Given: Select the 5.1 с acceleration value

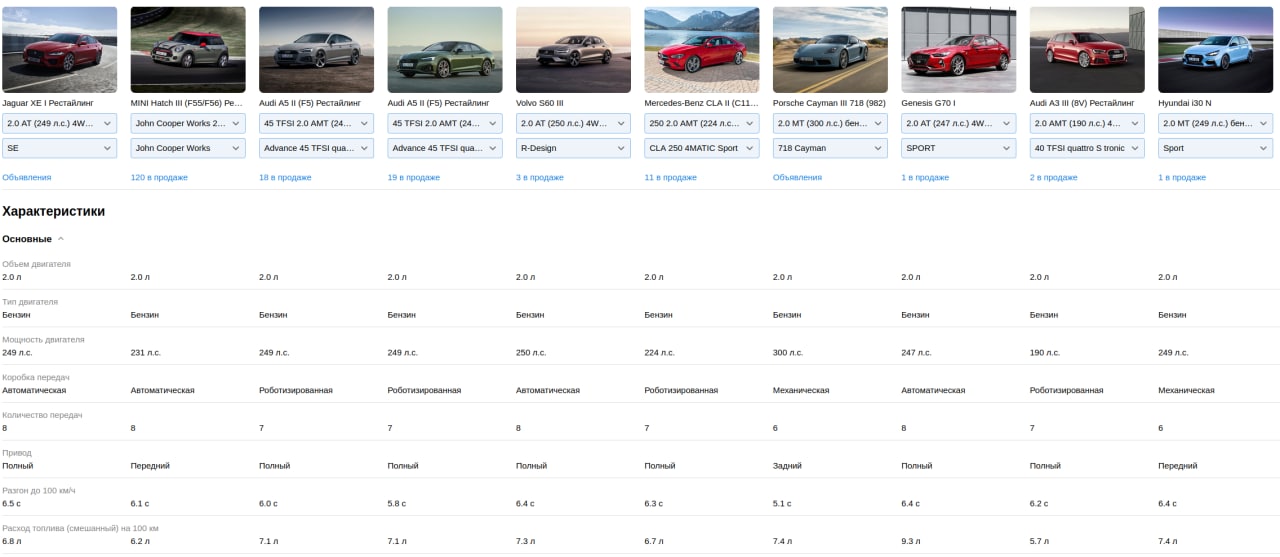Looking at the screenshot, I should (x=782, y=504).
